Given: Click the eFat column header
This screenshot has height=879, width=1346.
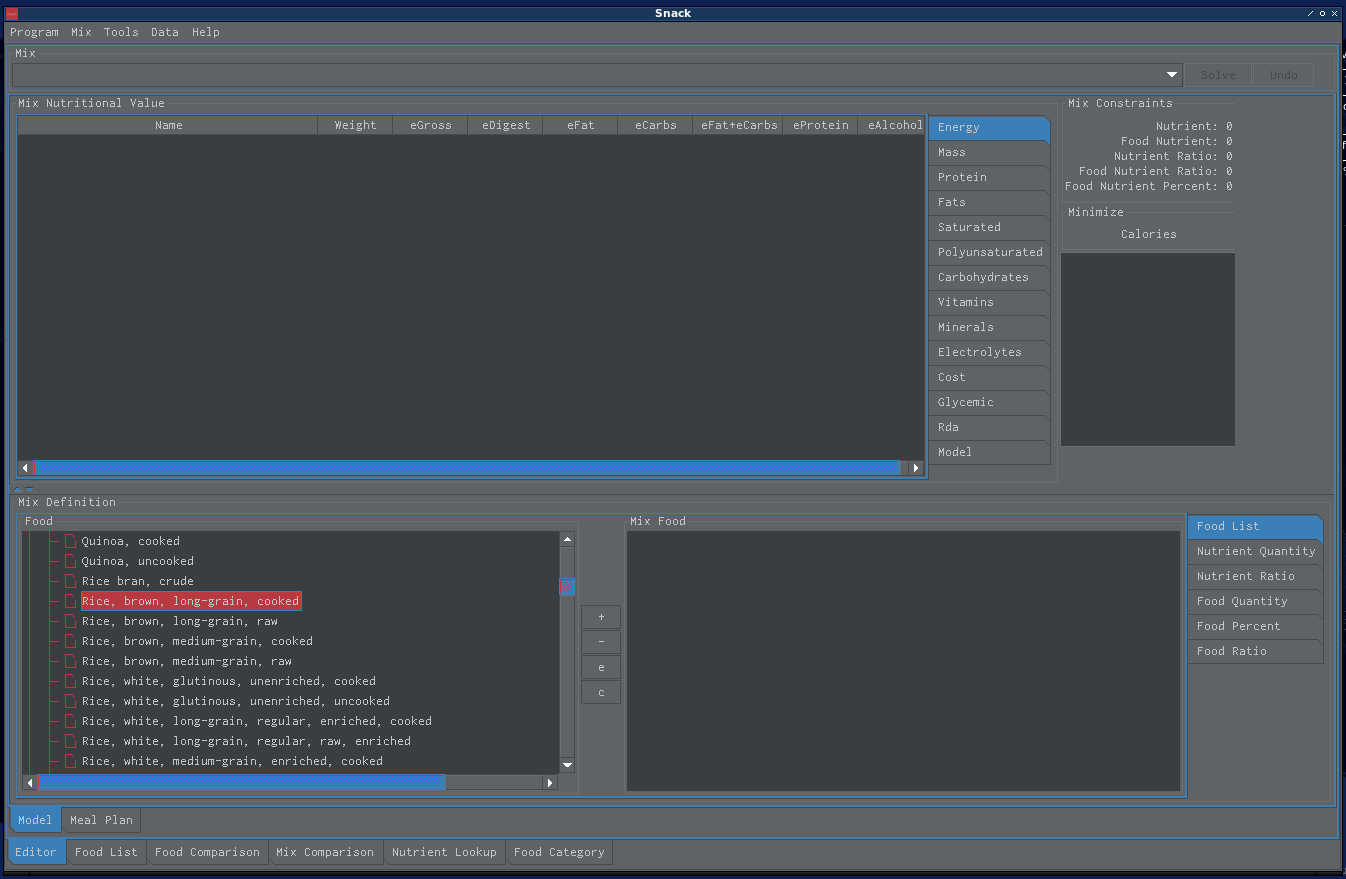Looking at the screenshot, I should 580,125.
